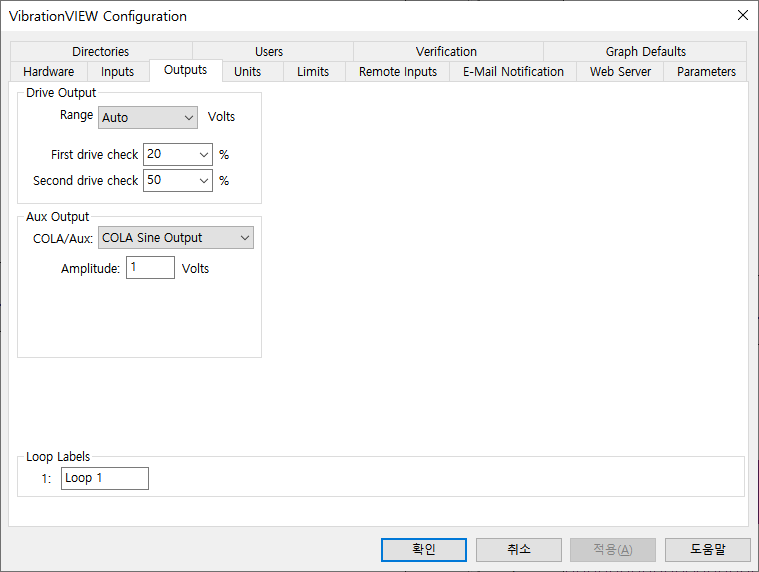Open the Limits tab
The width and height of the screenshot is (759, 572).
(x=313, y=72)
